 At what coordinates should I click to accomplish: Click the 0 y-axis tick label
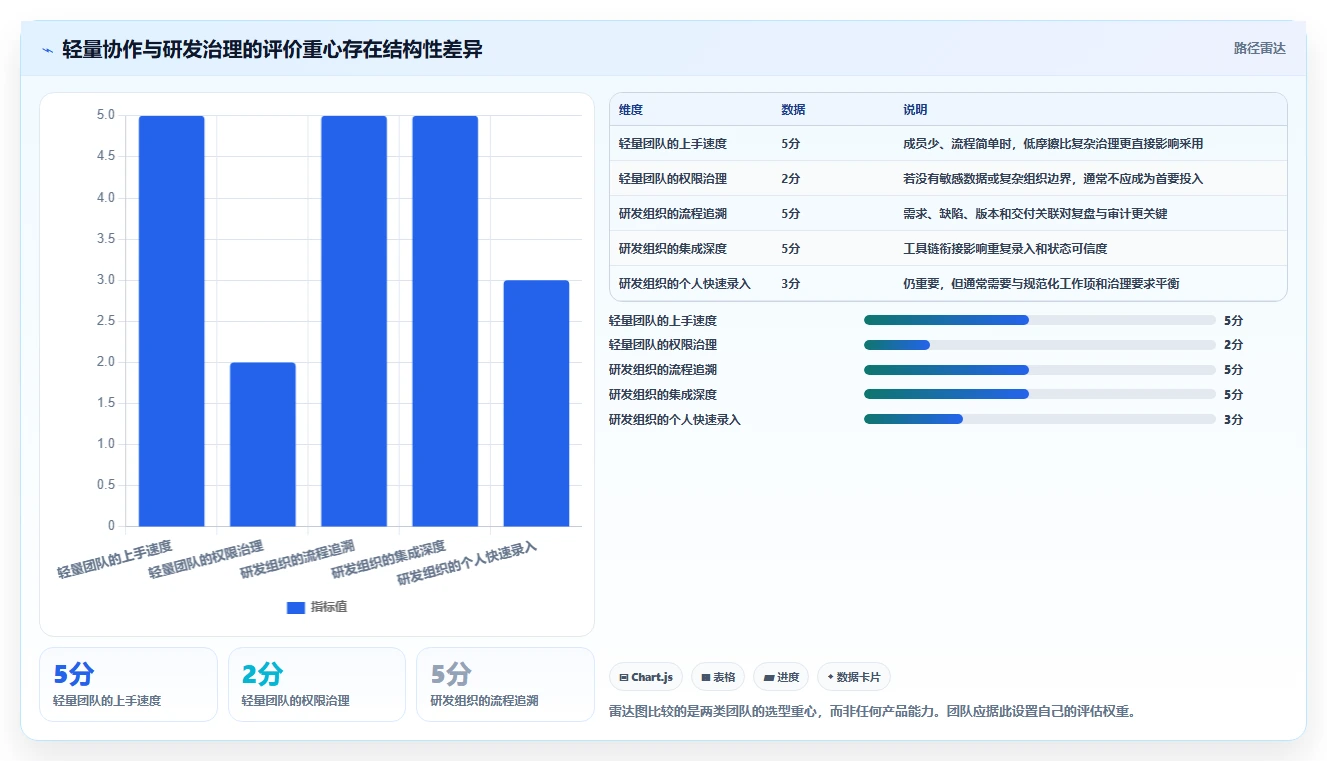tap(111, 526)
